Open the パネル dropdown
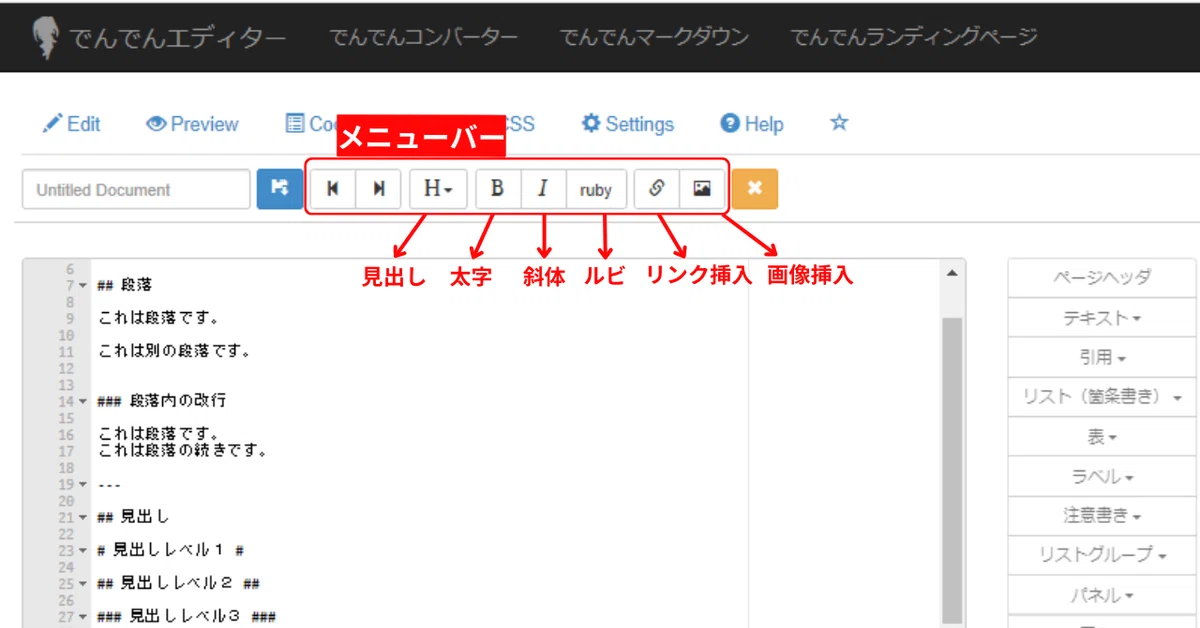Screen dimensions: 1200x628 click(x=1103, y=595)
